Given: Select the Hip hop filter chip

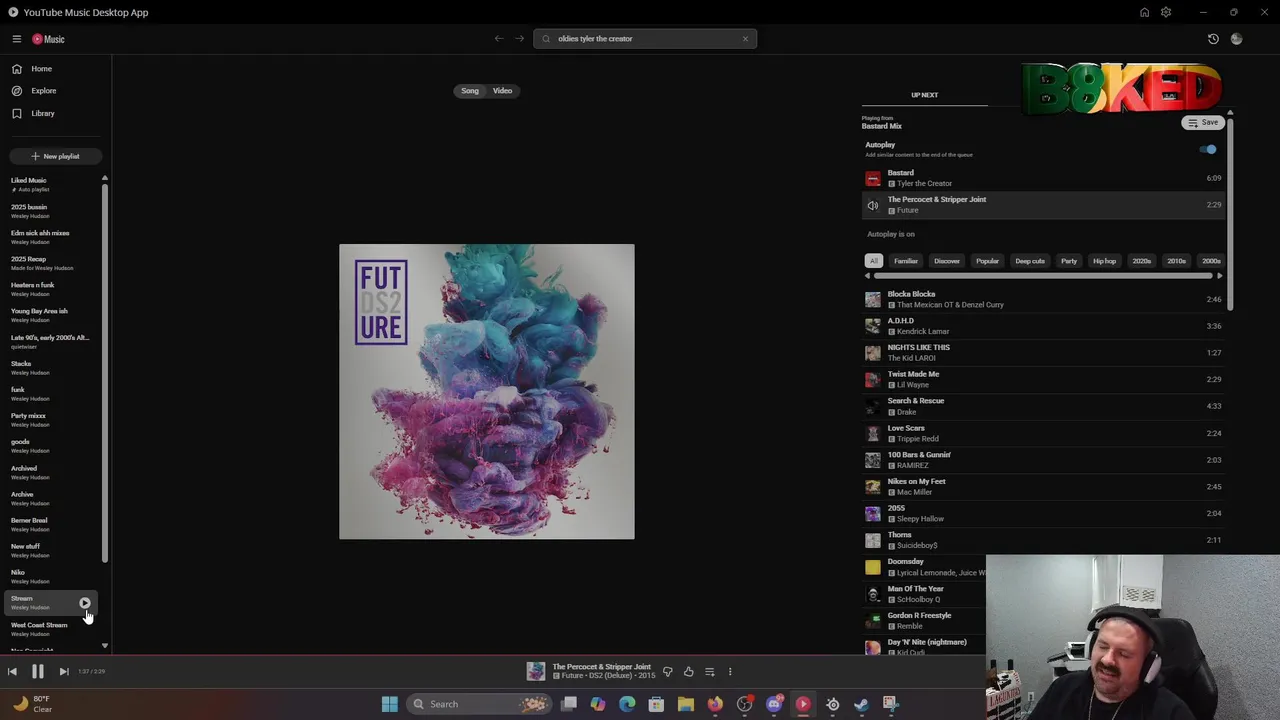Looking at the screenshot, I should 1104,261.
